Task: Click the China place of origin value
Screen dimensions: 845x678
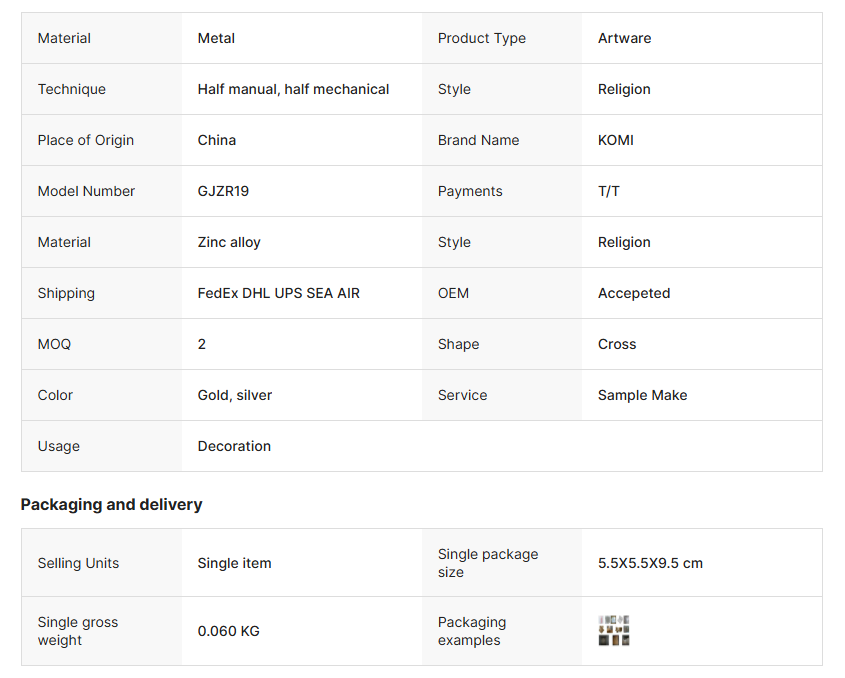Action: [x=217, y=140]
